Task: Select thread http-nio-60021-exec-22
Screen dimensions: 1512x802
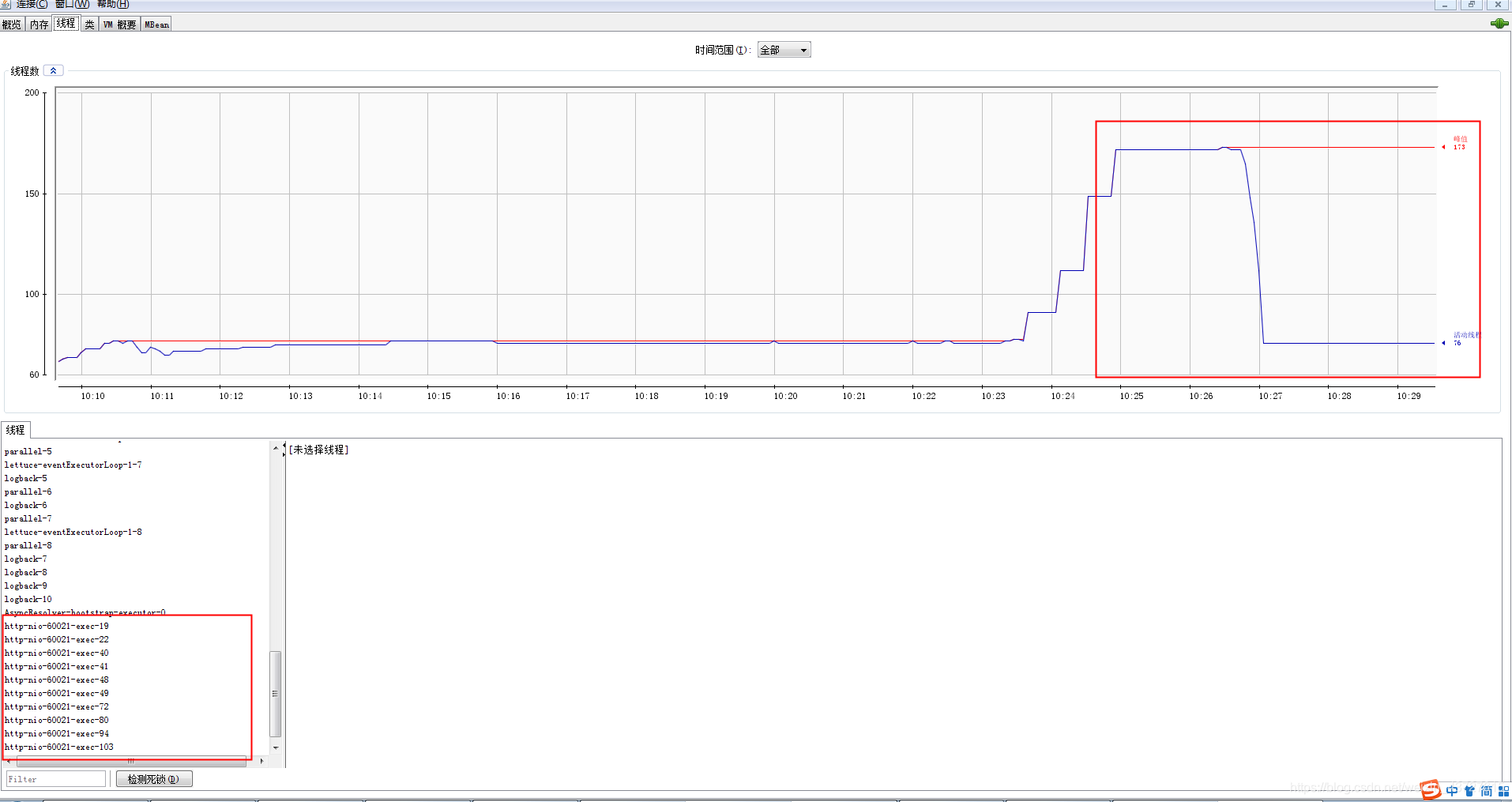Action: tap(57, 640)
